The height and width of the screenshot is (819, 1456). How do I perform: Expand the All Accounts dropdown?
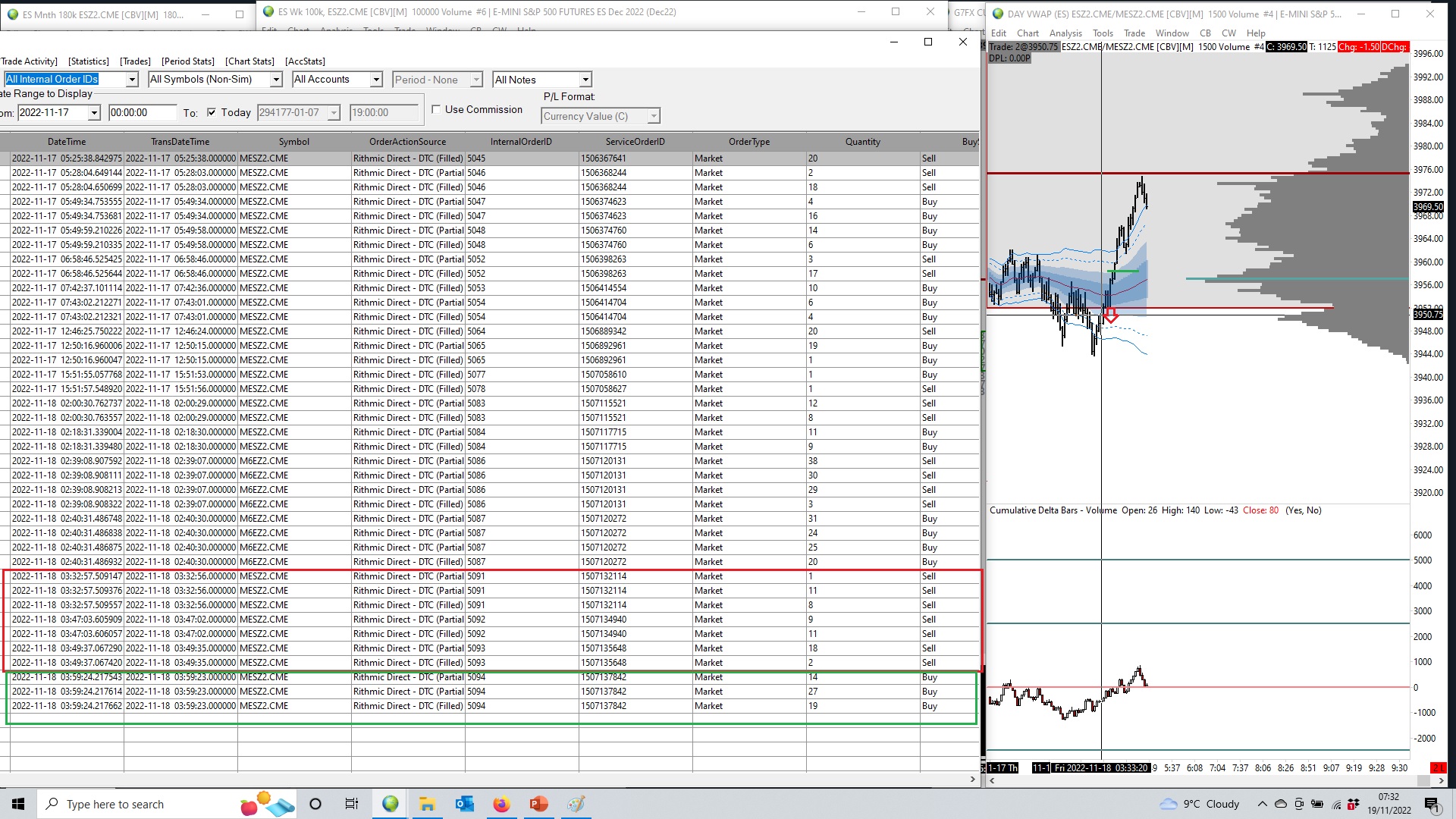coord(375,80)
